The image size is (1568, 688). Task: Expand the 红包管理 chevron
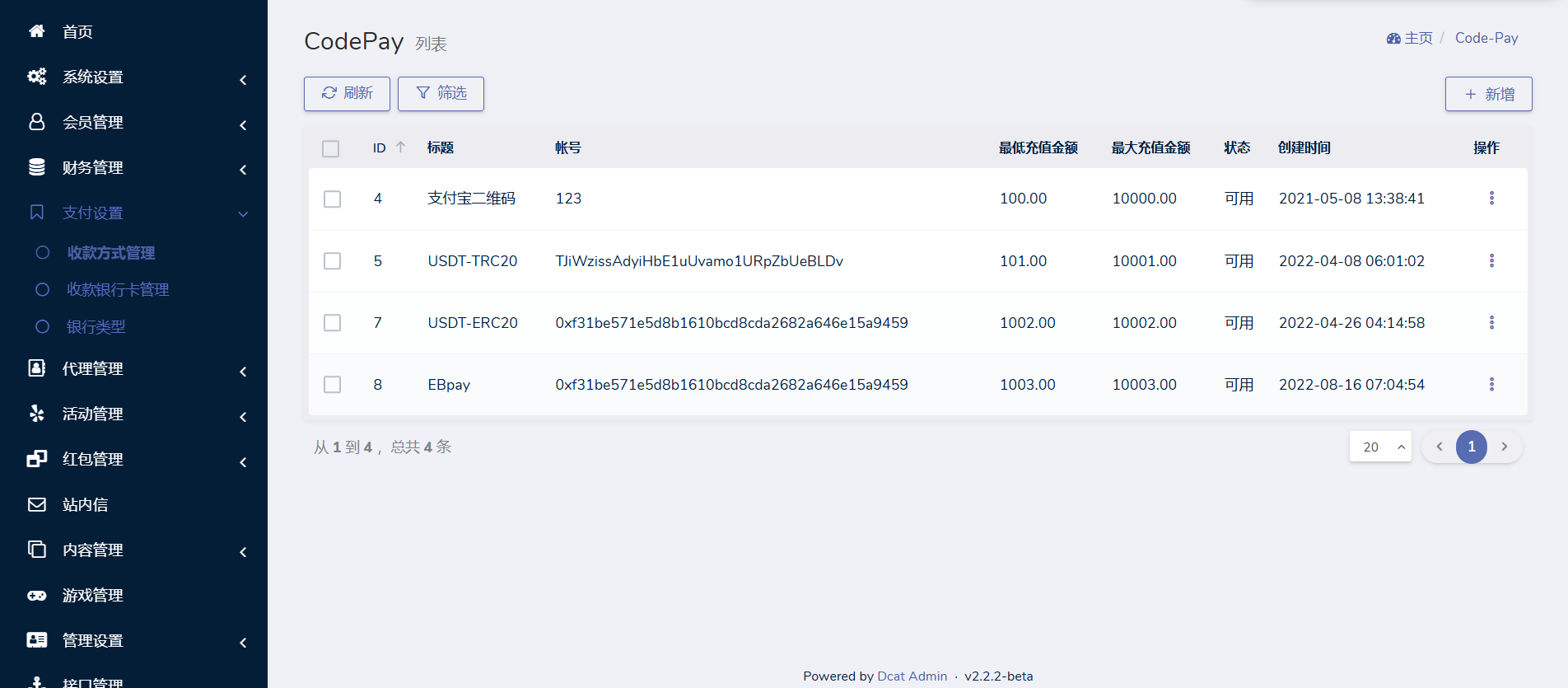point(243,462)
